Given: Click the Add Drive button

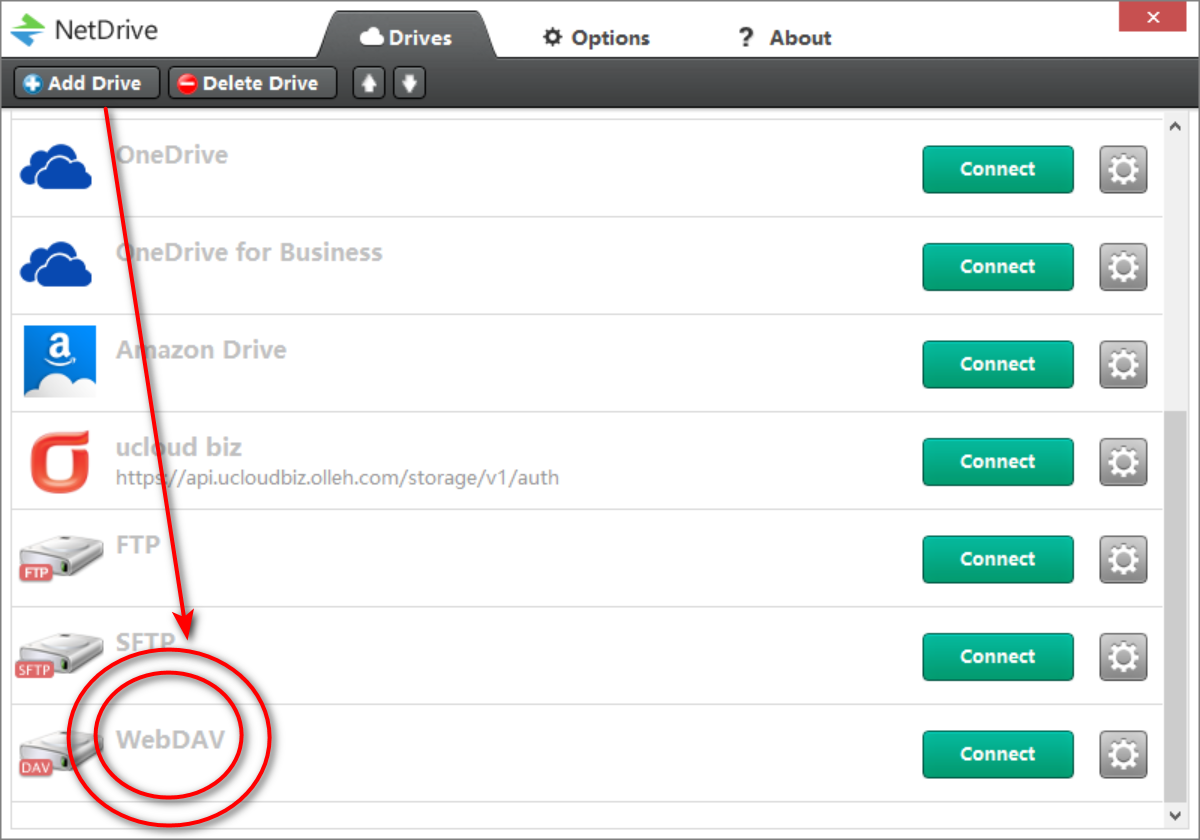Looking at the screenshot, I should pos(87,83).
